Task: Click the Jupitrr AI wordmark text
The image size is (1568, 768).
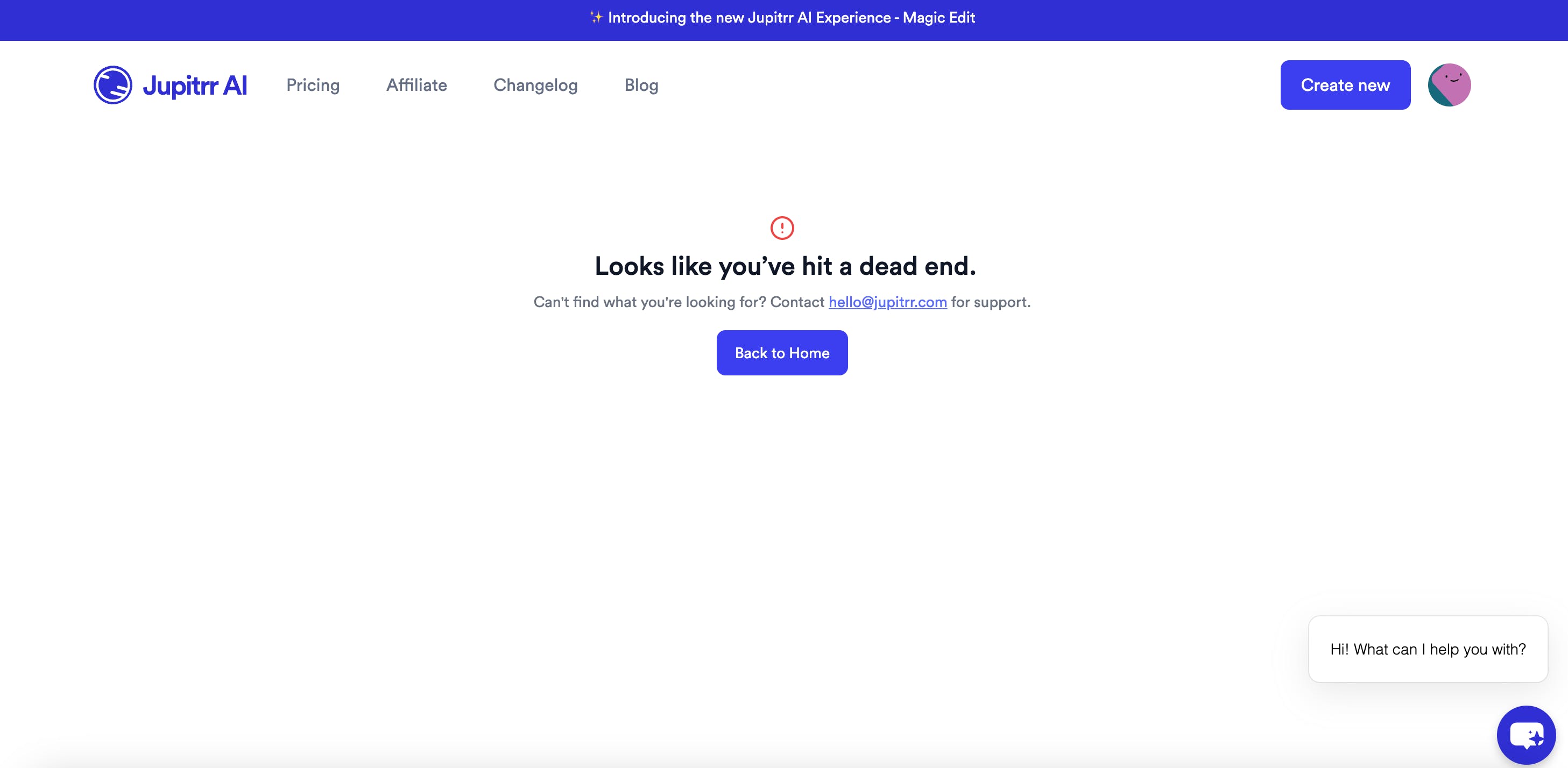Action: coord(195,85)
